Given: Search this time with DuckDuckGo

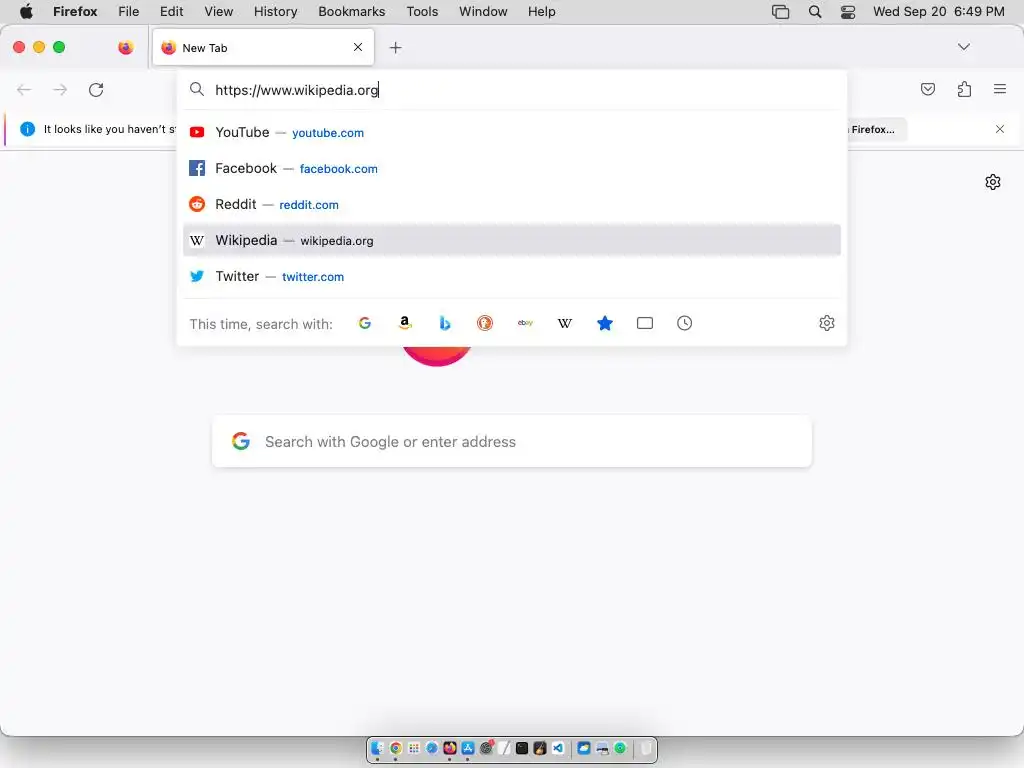Looking at the screenshot, I should 485,323.
